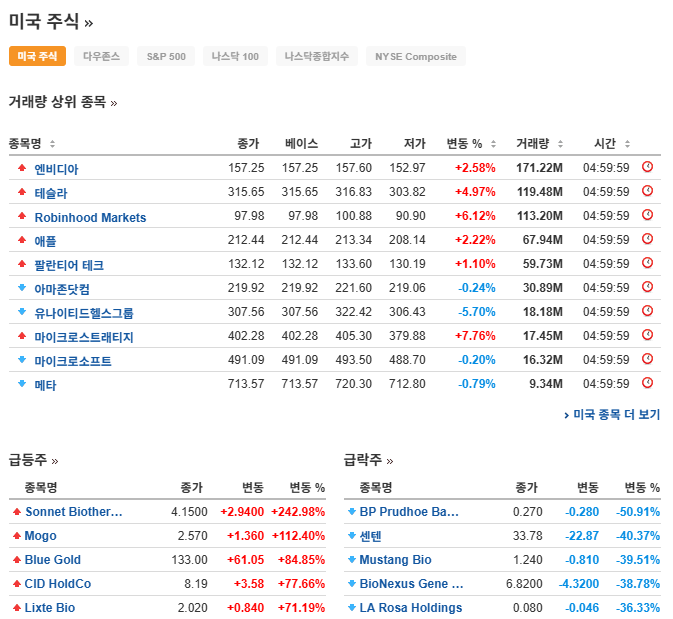673x619 pixels.
Task: Click the red up arrow beside 엔비디아
Action: click(22, 167)
